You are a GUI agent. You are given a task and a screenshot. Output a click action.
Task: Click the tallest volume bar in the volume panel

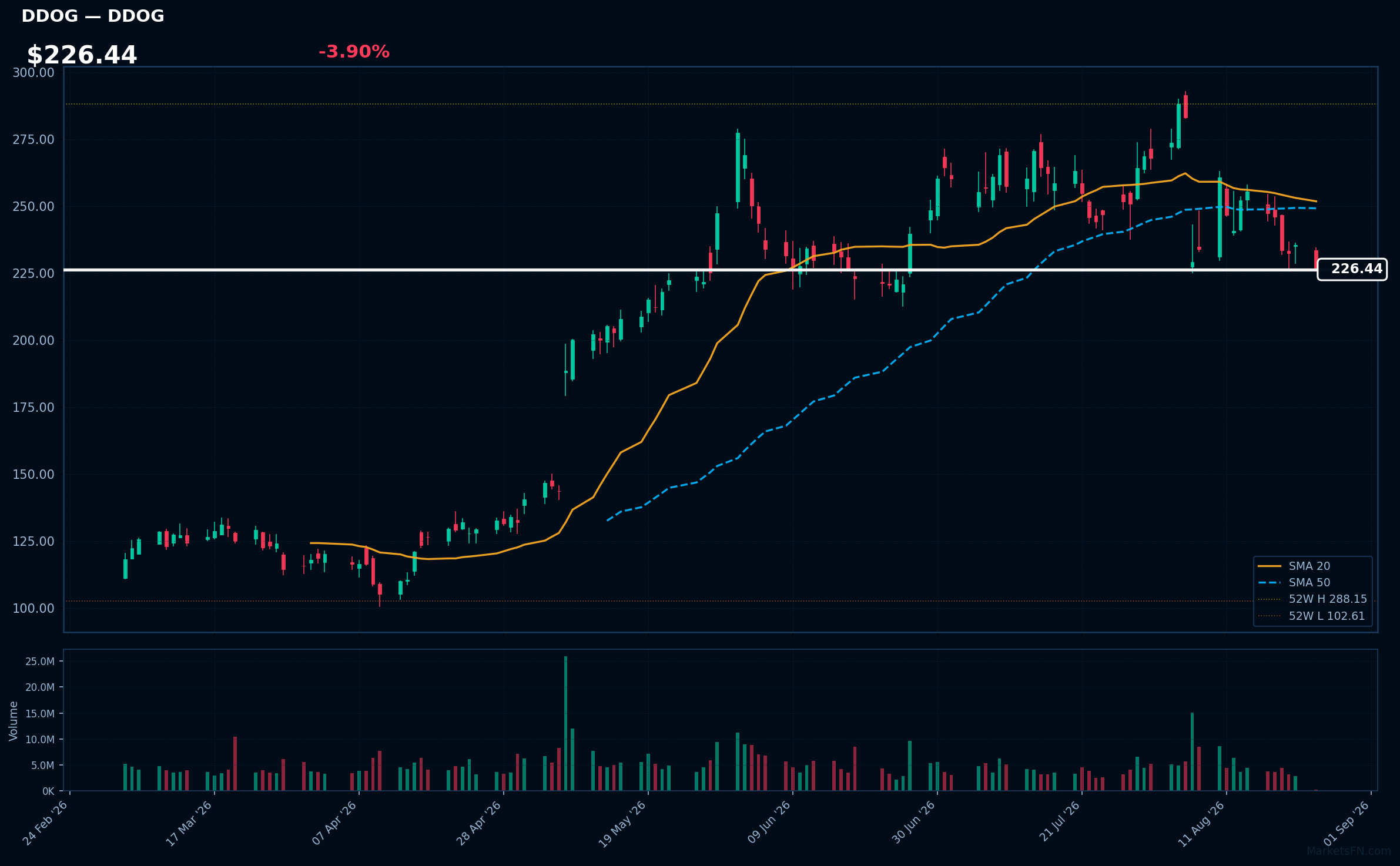(565, 724)
